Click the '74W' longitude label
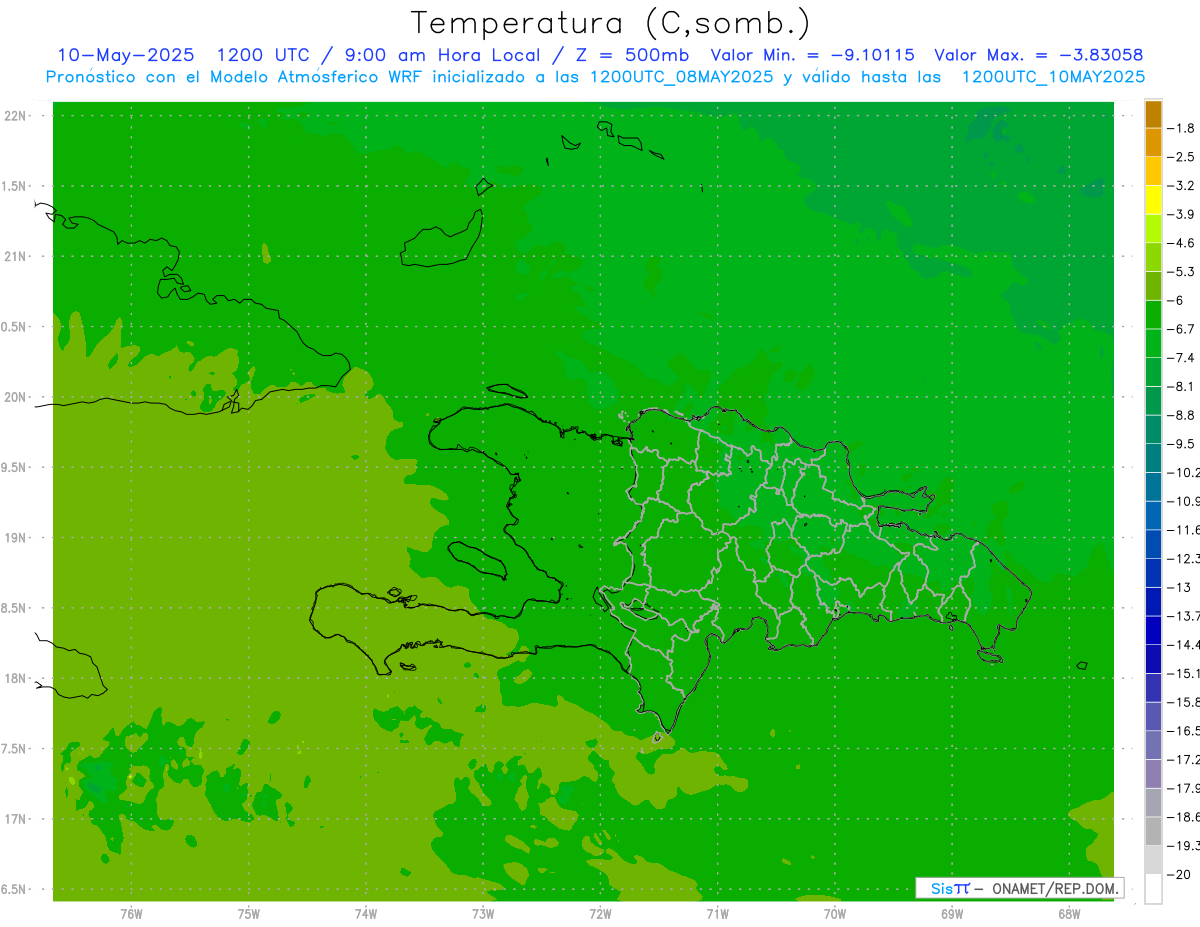1200x927 pixels. 365,913
